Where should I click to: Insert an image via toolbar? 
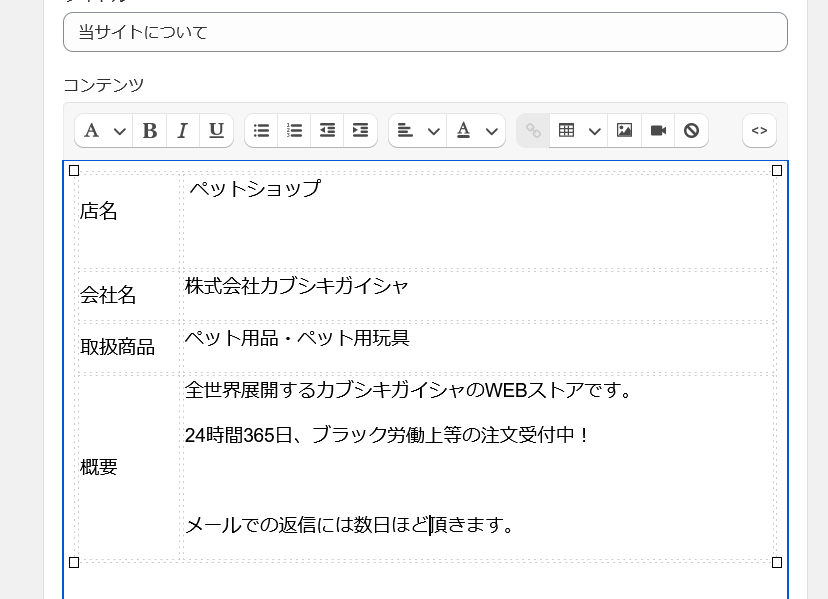pyautogui.click(x=625, y=131)
